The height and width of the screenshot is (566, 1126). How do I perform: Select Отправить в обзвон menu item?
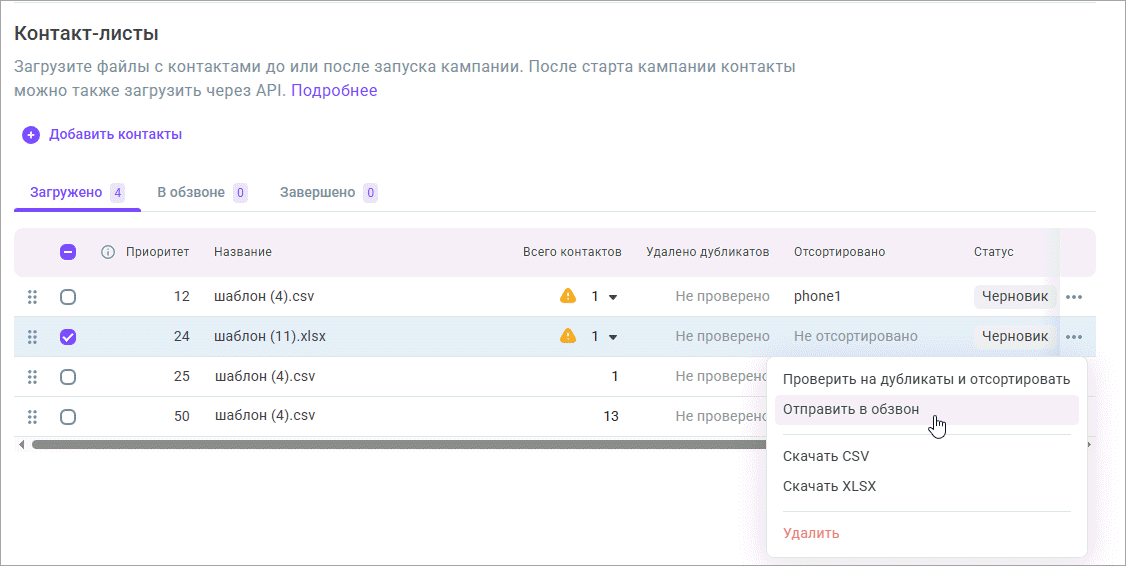[x=851, y=409]
